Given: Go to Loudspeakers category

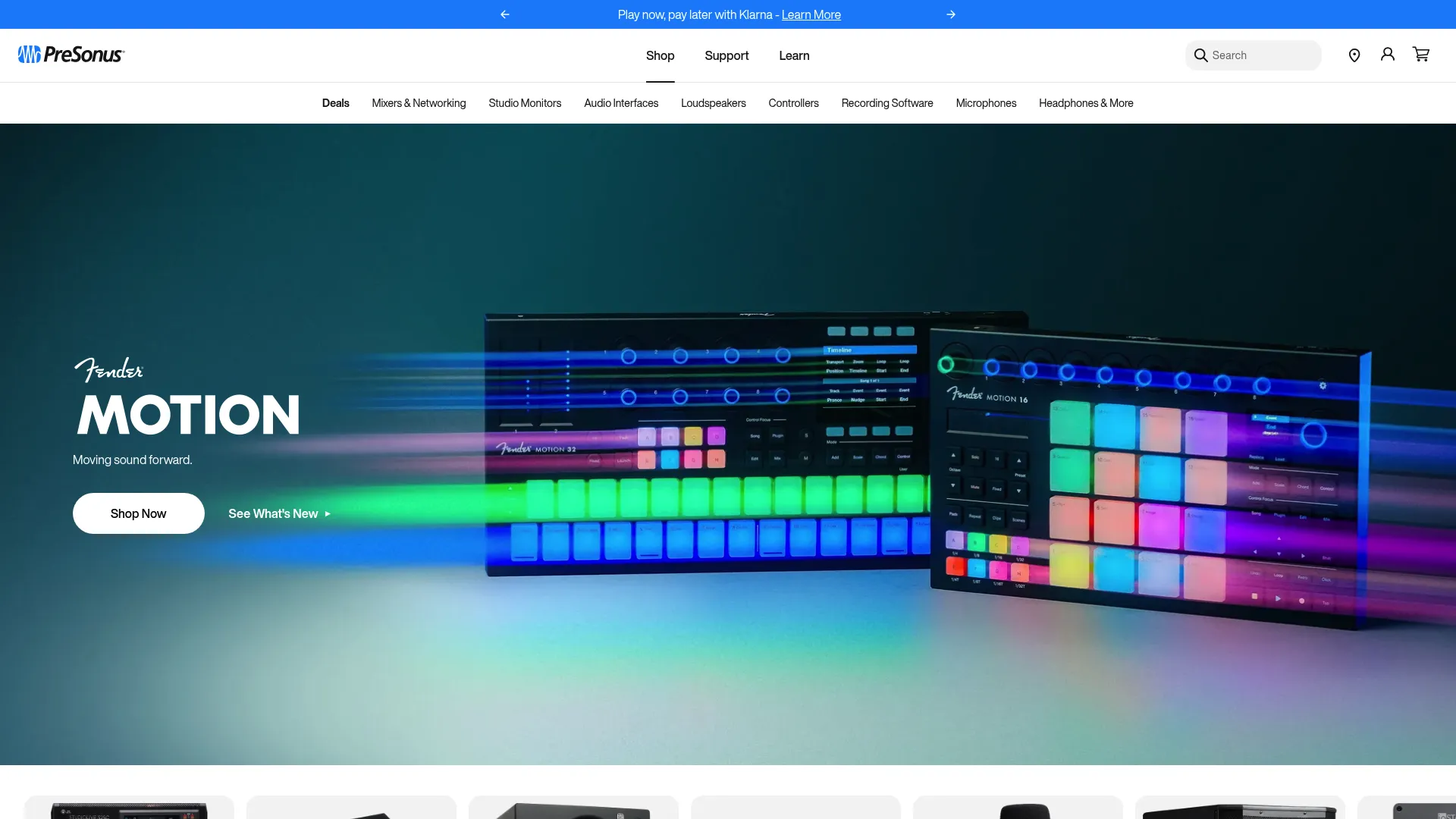Looking at the screenshot, I should click(713, 103).
